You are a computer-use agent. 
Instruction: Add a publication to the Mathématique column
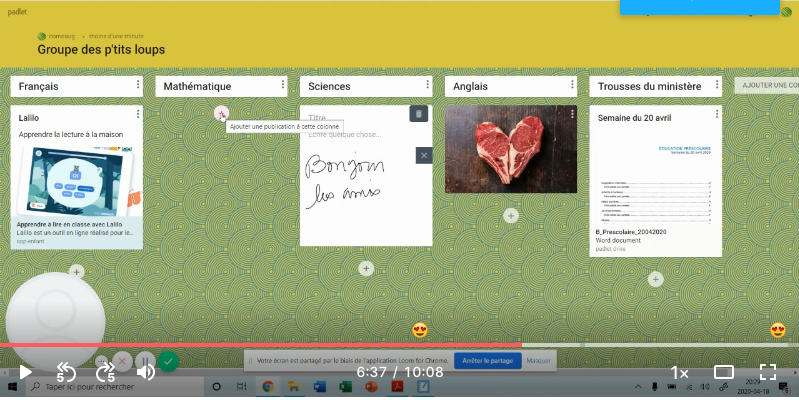(x=221, y=114)
